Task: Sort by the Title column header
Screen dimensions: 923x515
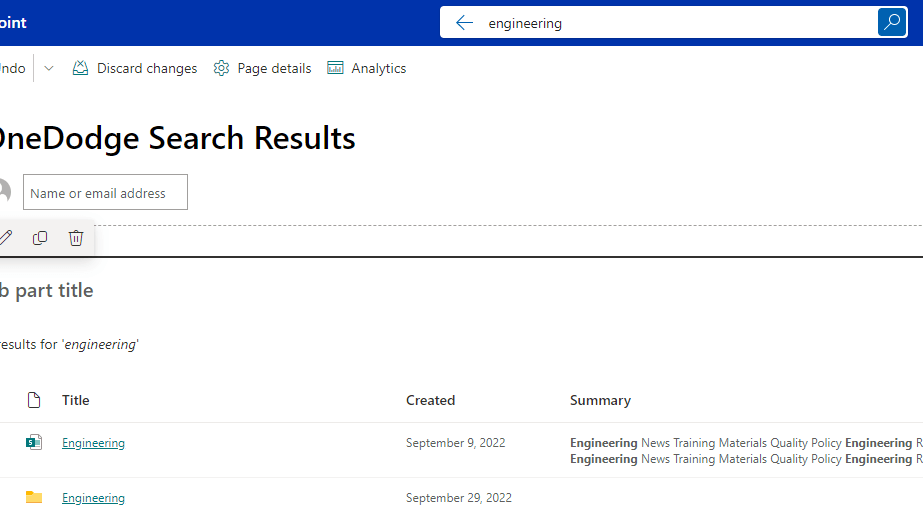Action: tap(76, 400)
